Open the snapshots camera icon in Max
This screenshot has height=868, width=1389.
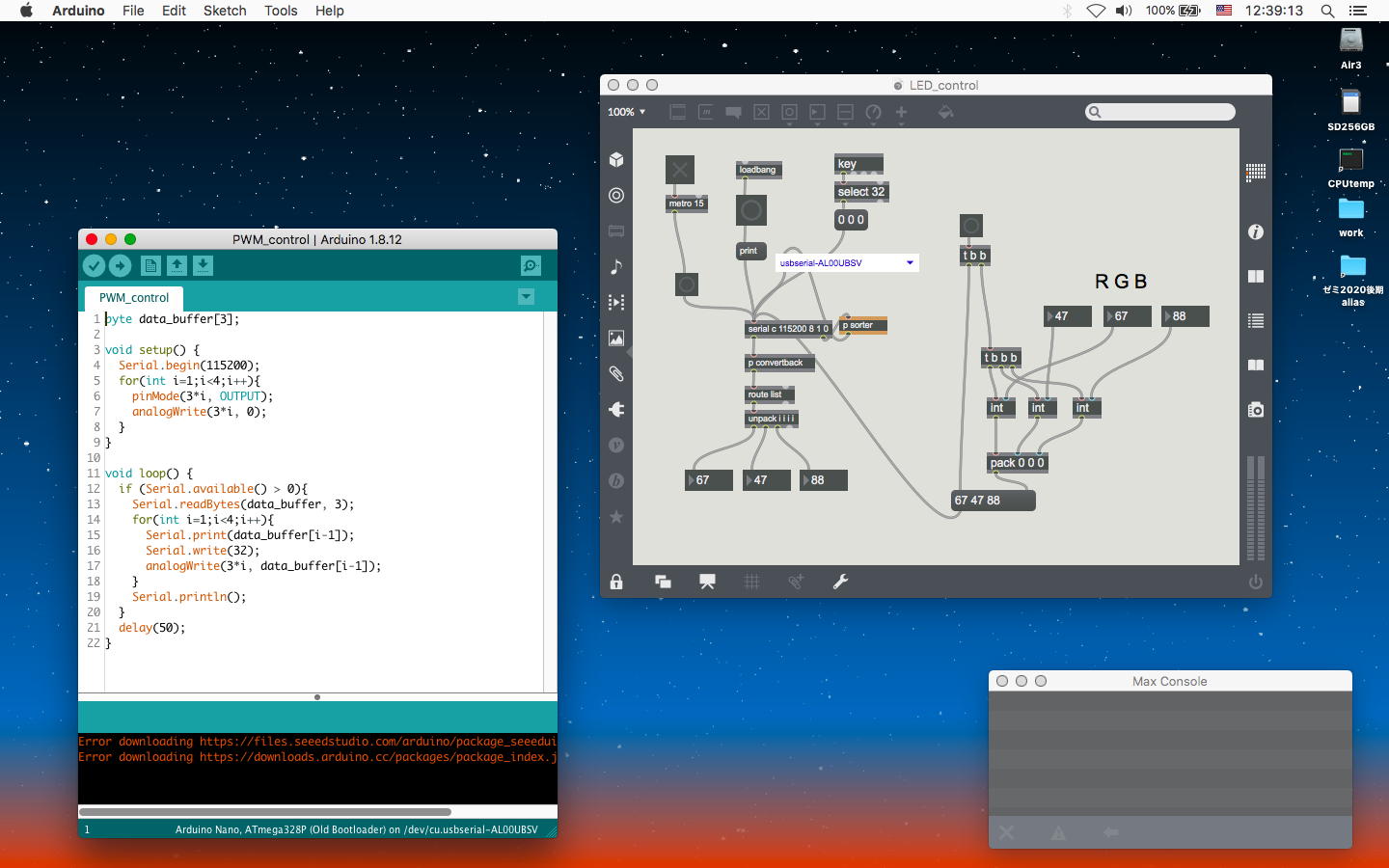(x=1255, y=410)
